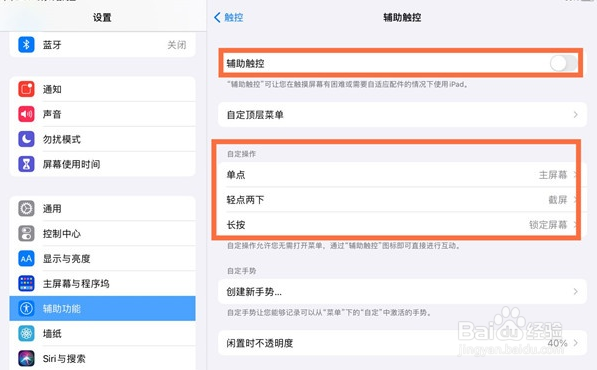Select 主屏幕与程序坞 in sidebar
Screen dimensions: 597x370
[102, 284]
